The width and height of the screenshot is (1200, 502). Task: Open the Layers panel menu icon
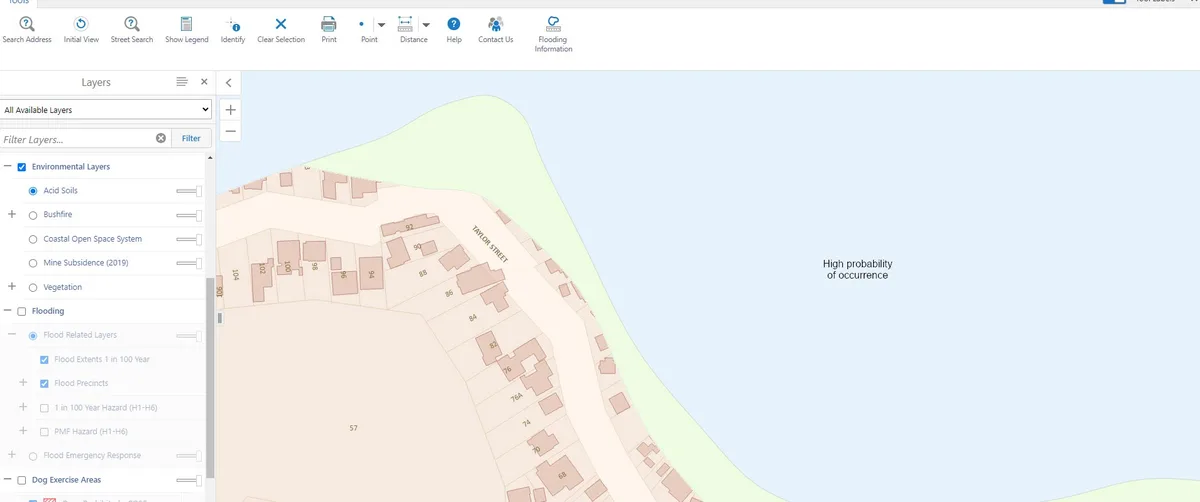tap(181, 82)
